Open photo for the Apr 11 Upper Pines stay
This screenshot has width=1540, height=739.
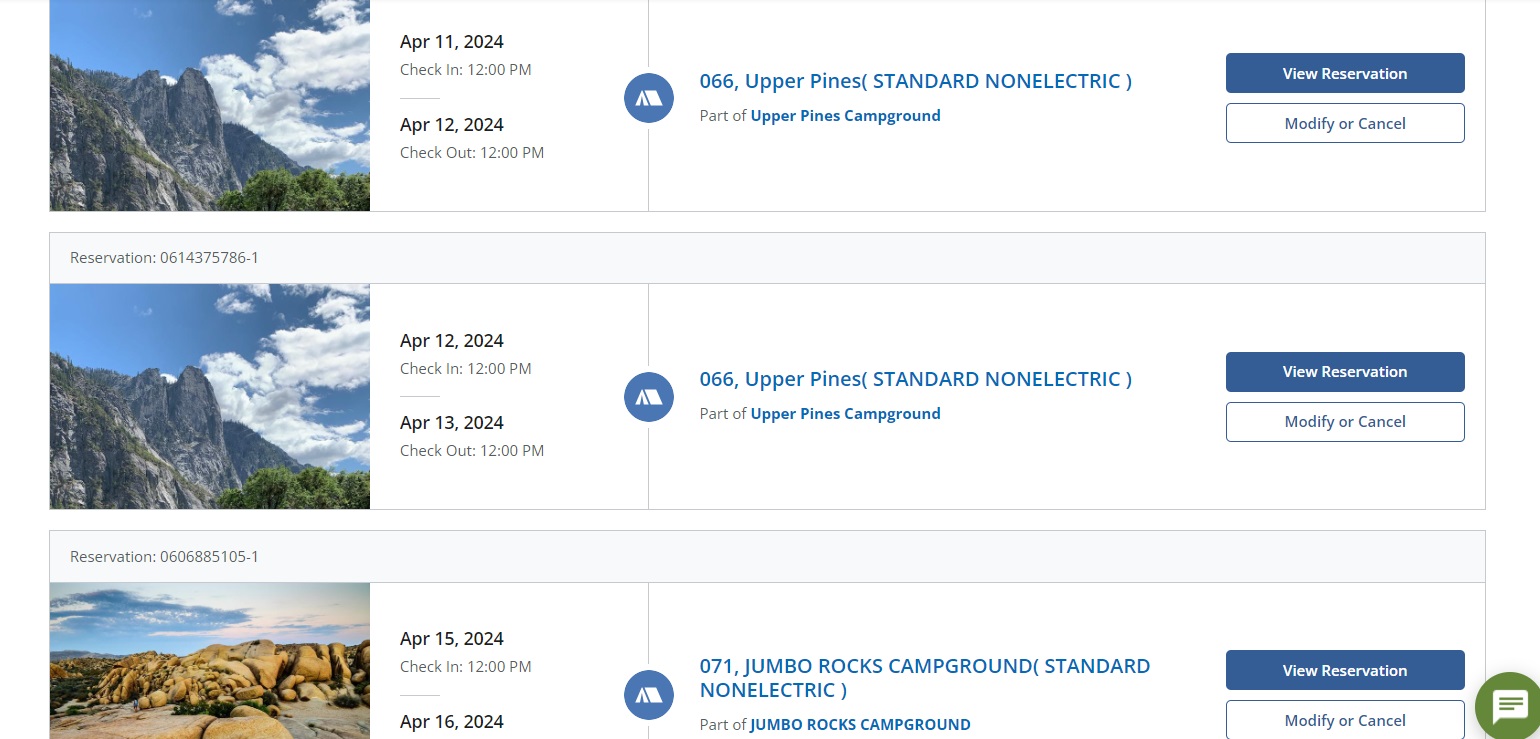[210, 105]
